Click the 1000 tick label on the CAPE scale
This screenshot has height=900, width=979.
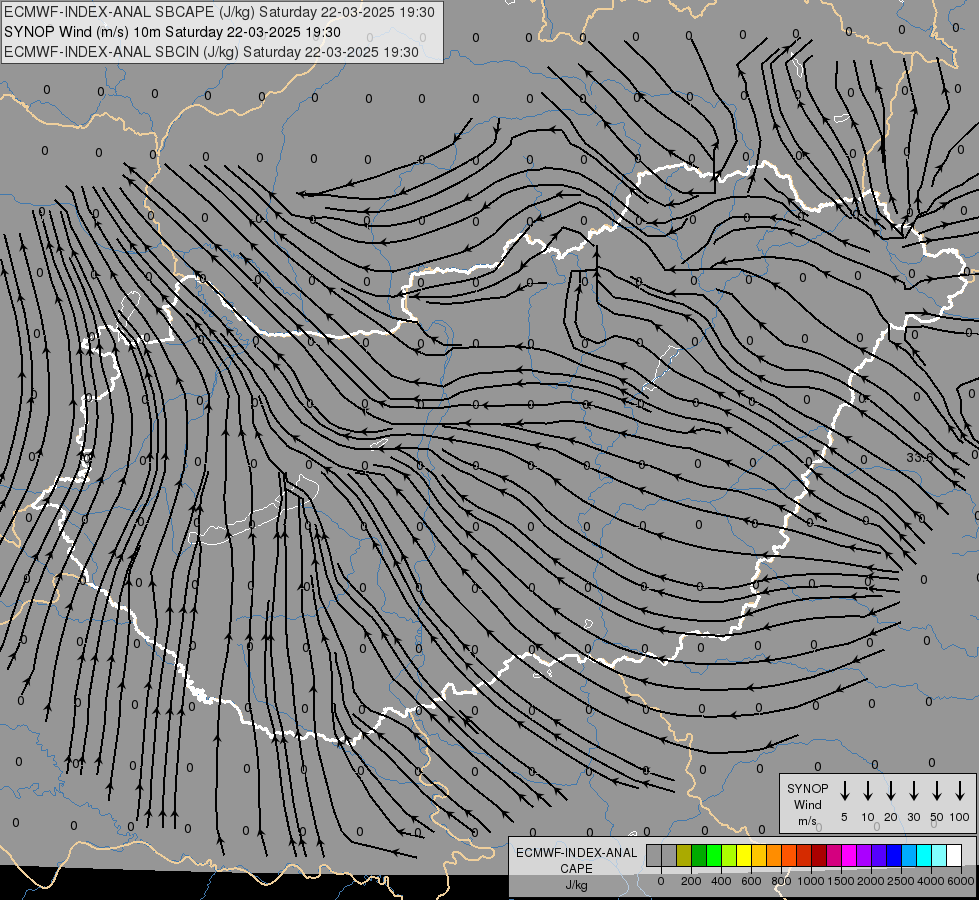pos(811,881)
